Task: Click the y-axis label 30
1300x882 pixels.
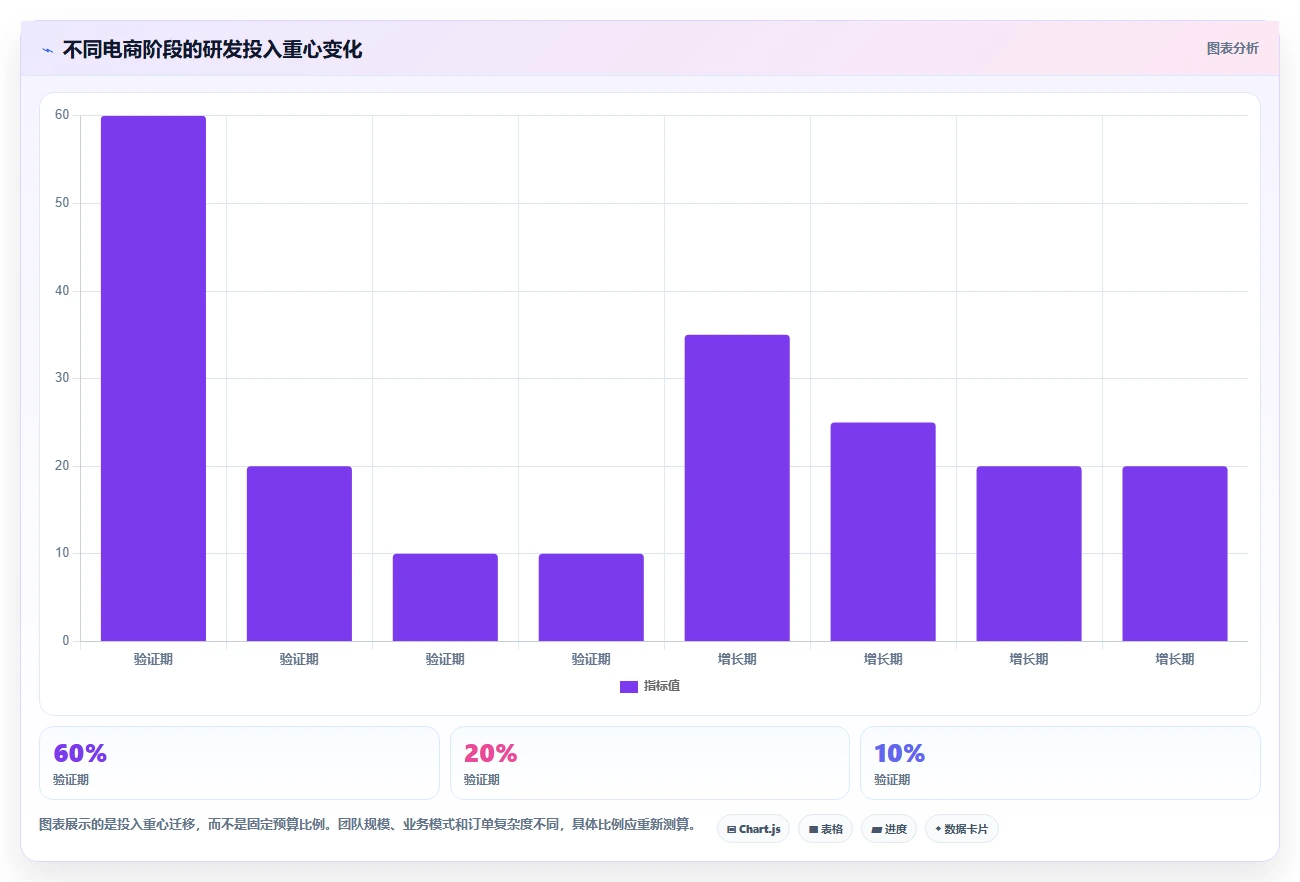Action: coord(62,378)
